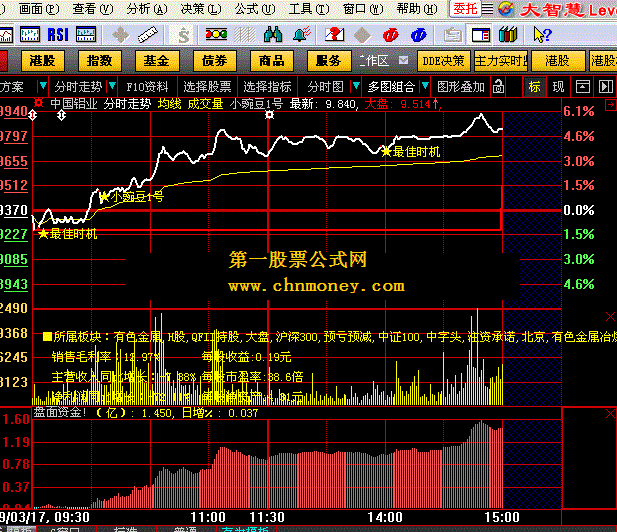Image resolution: width=617 pixels, height=532 pixels.
Task: Toggle the 现 mode button
Action: pyautogui.click(x=558, y=87)
